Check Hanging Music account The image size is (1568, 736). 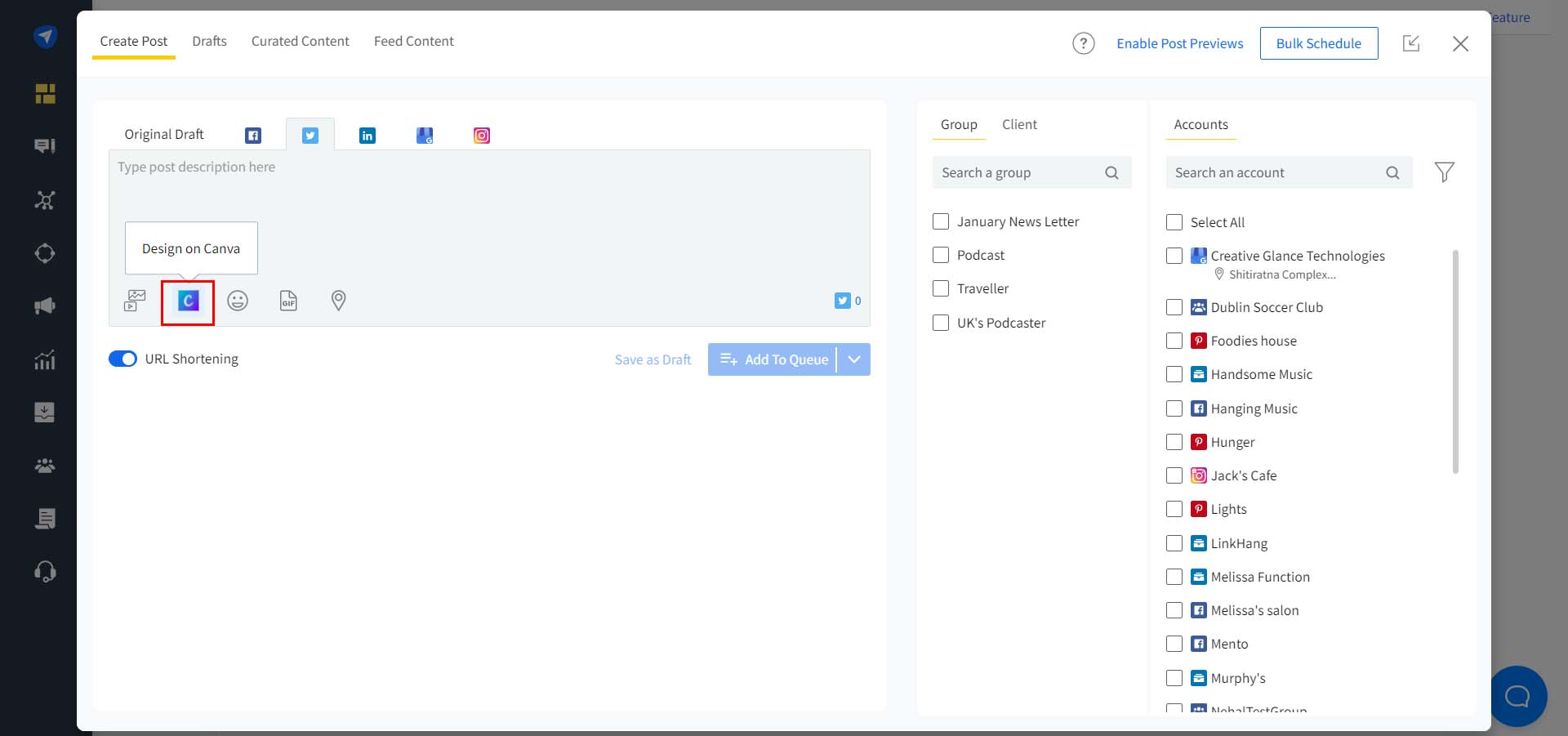click(x=1174, y=408)
